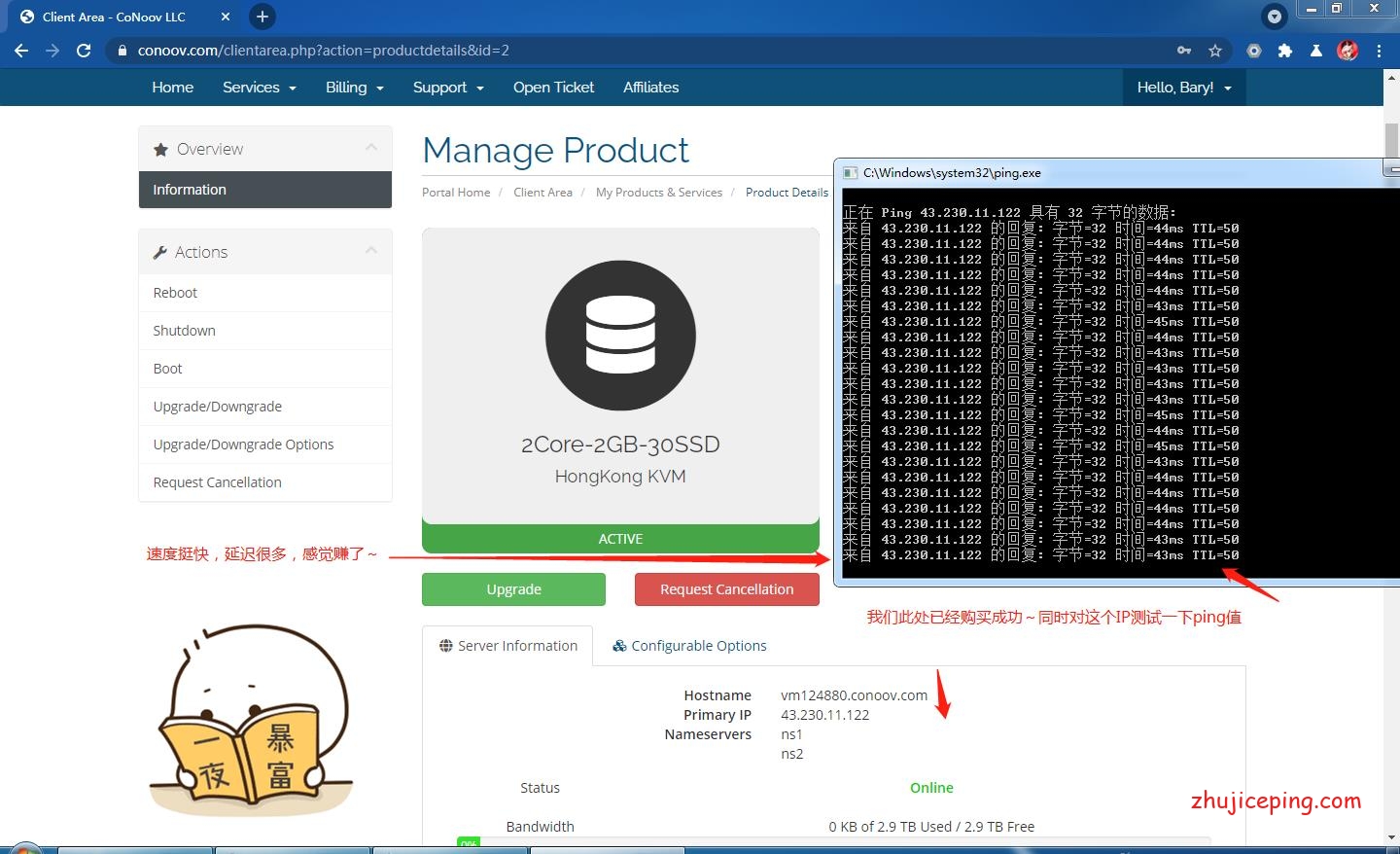Click the globe icon on Server Information tab
Screen dimensions: 1400x854
446,646
